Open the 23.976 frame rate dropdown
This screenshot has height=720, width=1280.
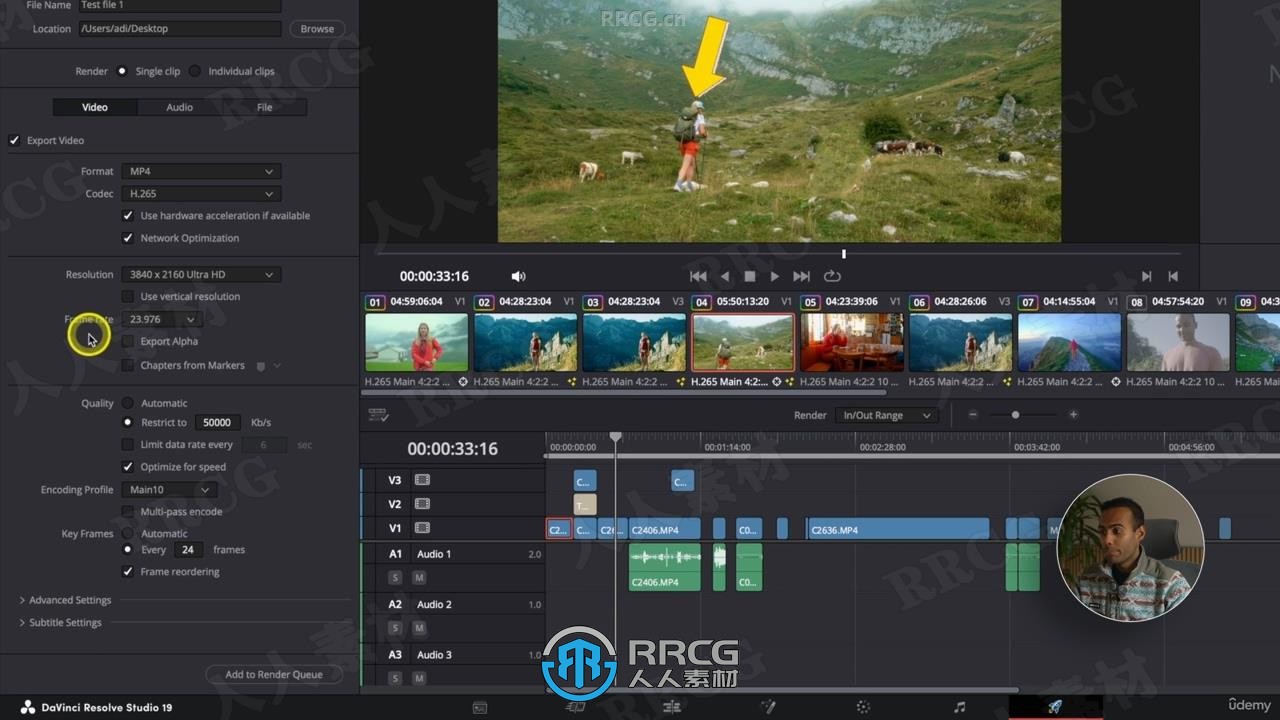(161, 319)
